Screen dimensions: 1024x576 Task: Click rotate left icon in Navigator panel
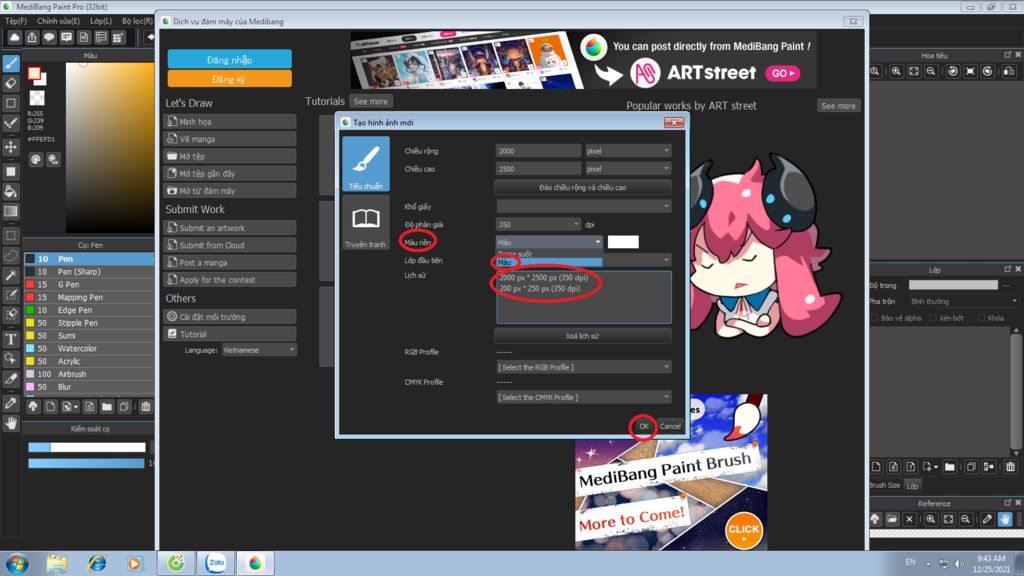[953, 71]
